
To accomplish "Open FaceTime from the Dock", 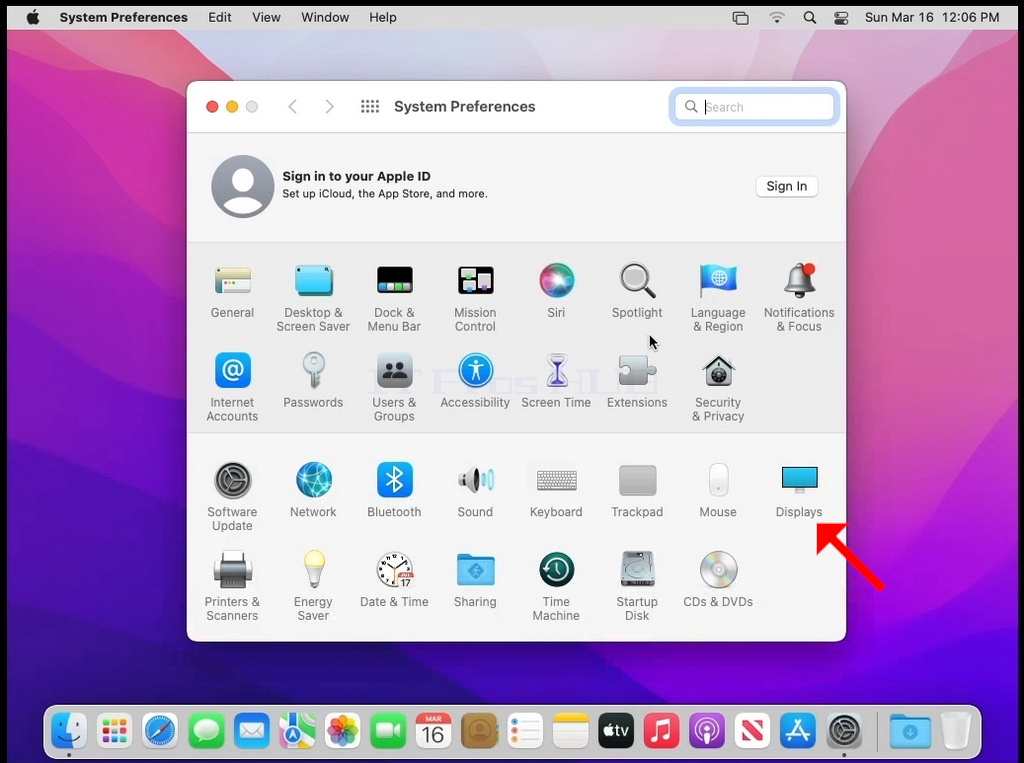I will [388, 730].
